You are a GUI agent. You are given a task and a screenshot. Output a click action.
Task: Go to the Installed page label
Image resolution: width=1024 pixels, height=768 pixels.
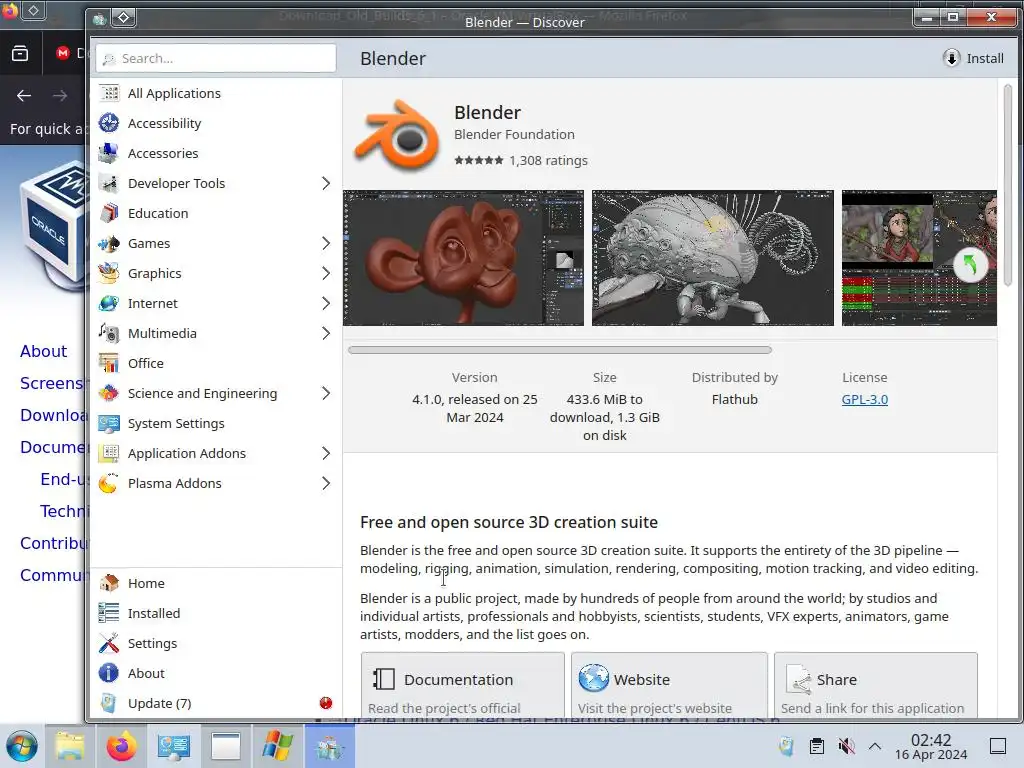coord(154,613)
